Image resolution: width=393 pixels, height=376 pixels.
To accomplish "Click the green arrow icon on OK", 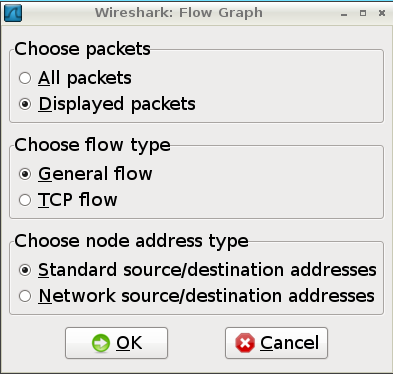I will point(101,343).
